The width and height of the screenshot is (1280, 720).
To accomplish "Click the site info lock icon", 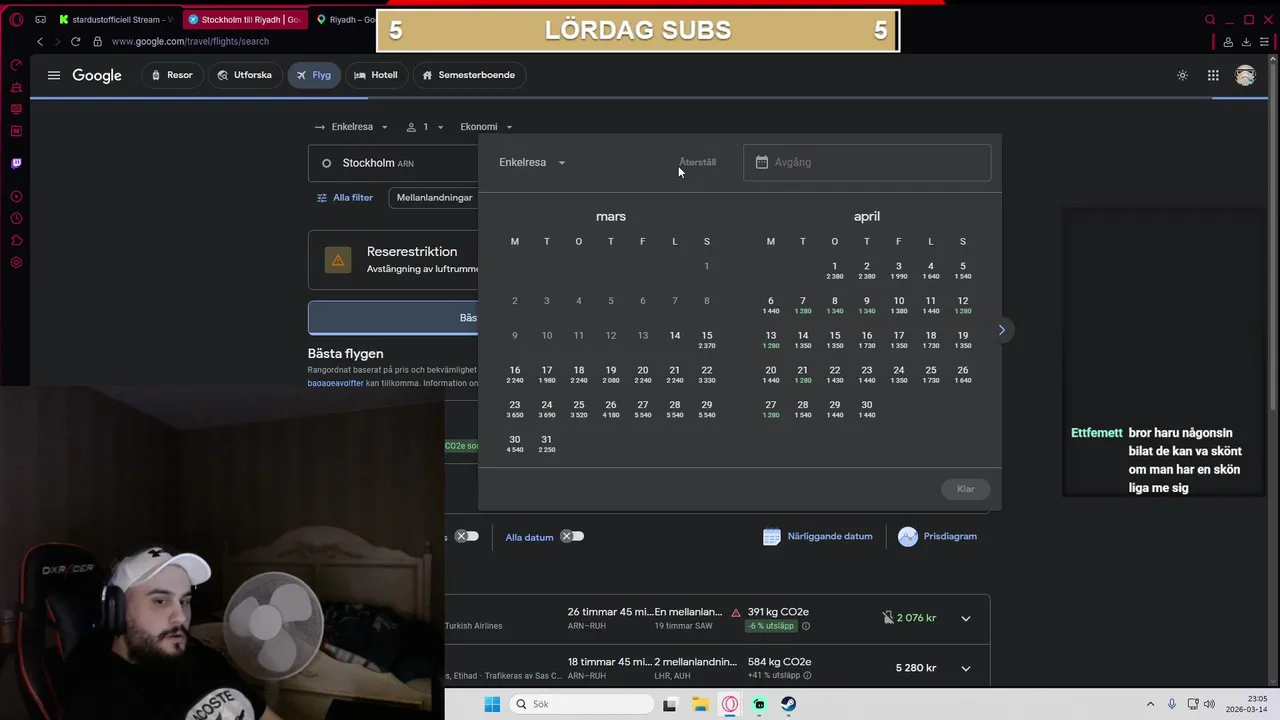I will pos(97,41).
